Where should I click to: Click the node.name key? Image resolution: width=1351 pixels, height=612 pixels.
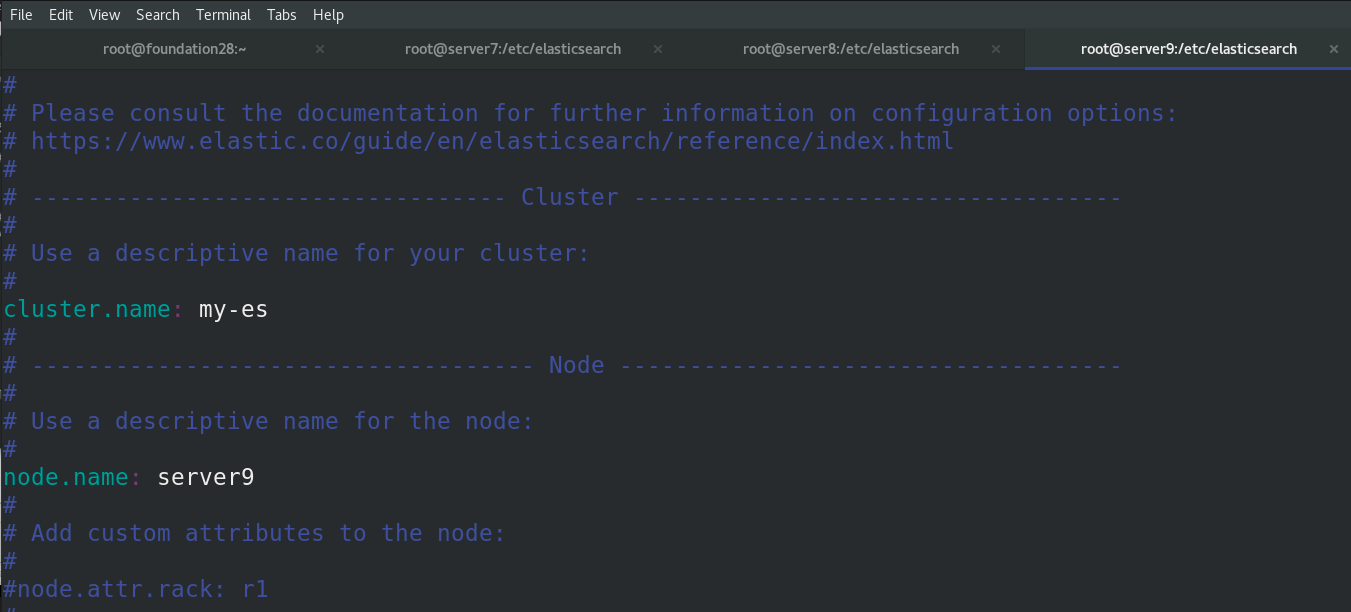(x=66, y=477)
